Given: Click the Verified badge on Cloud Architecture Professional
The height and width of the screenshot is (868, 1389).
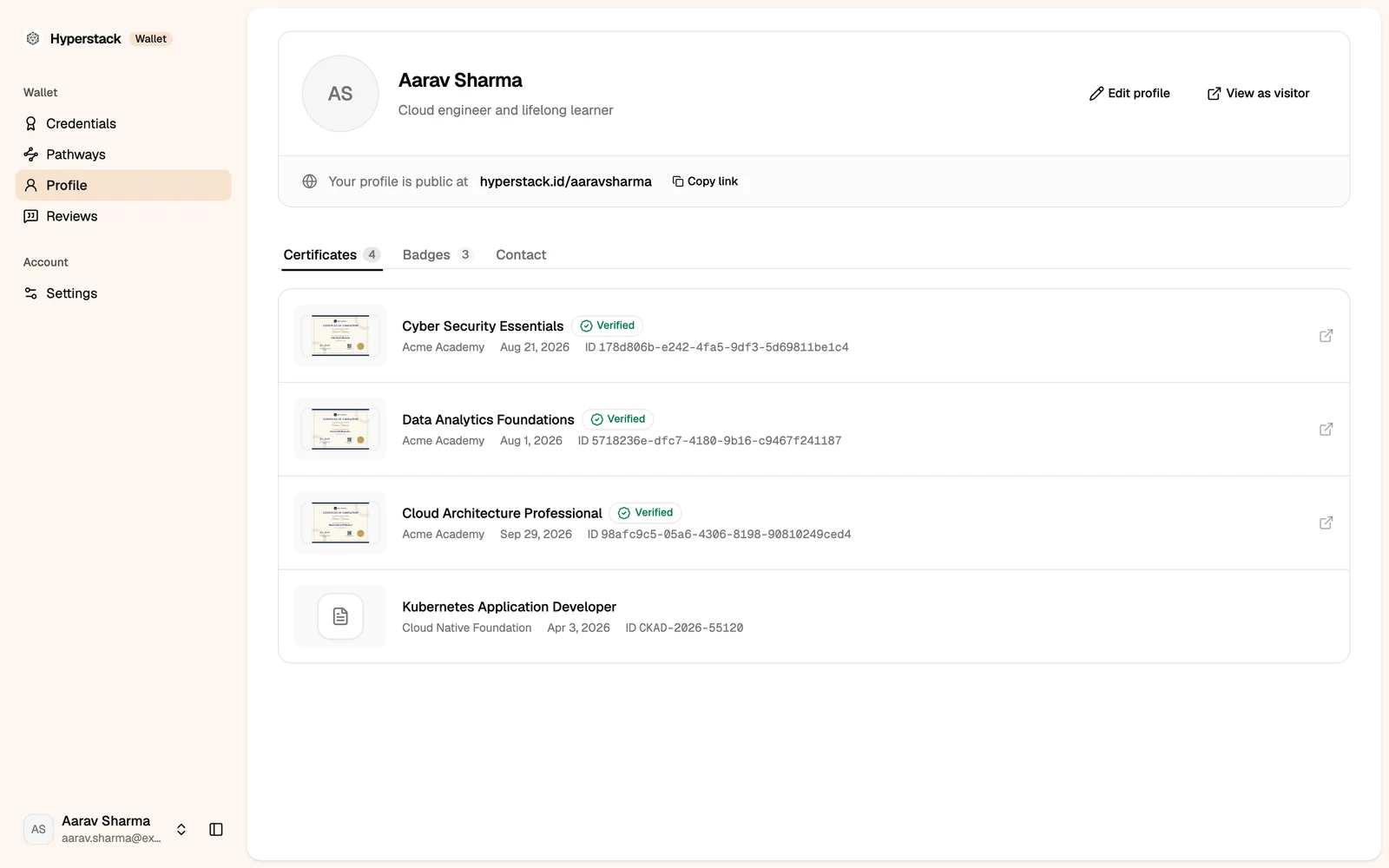Looking at the screenshot, I should pyautogui.click(x=645, y=513).
